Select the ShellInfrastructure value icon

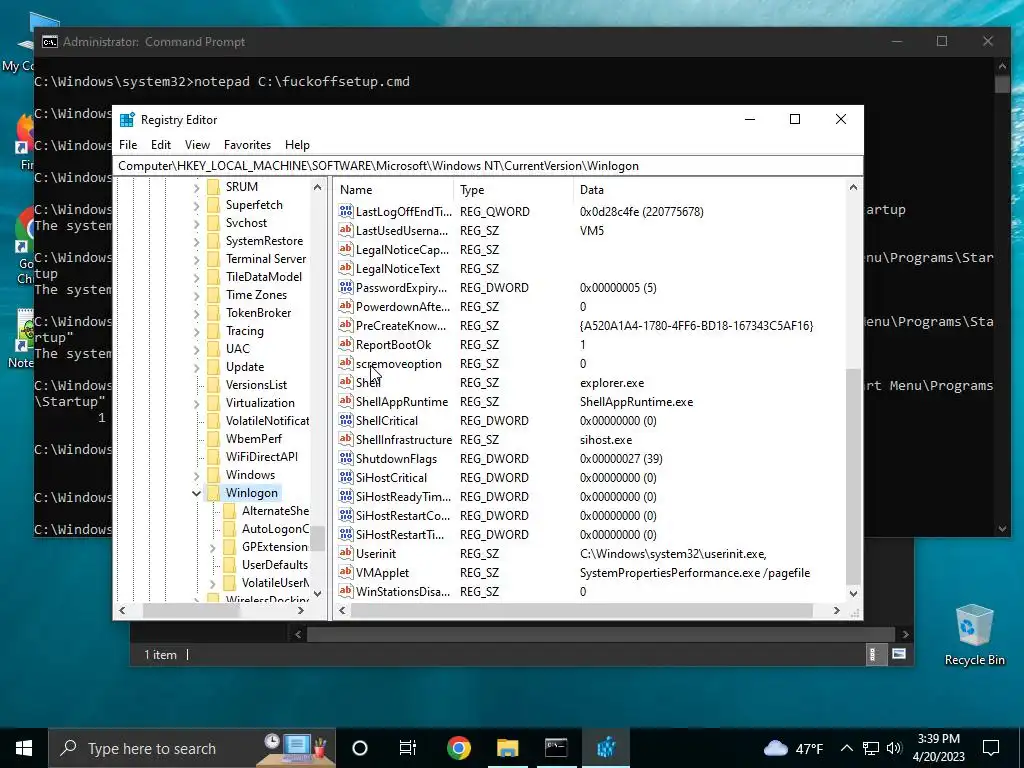pyautogui.click(x=345, y=439)
